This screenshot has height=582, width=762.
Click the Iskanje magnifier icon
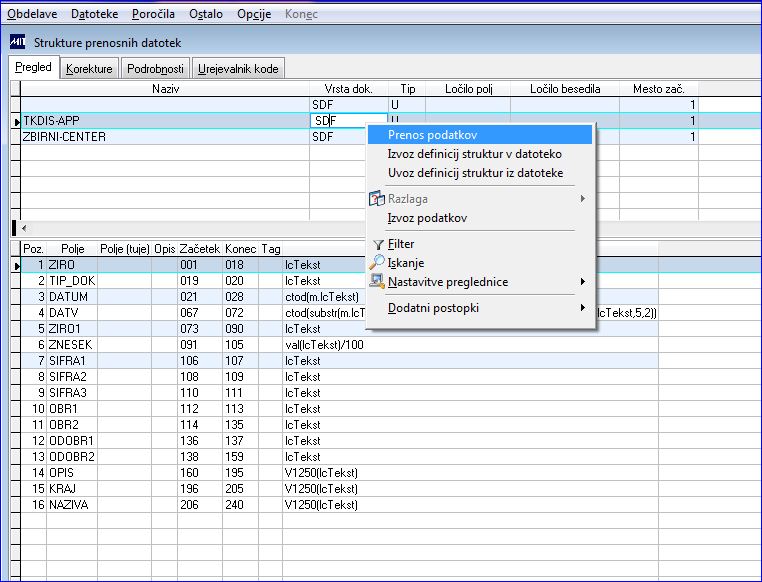[377, 262]
